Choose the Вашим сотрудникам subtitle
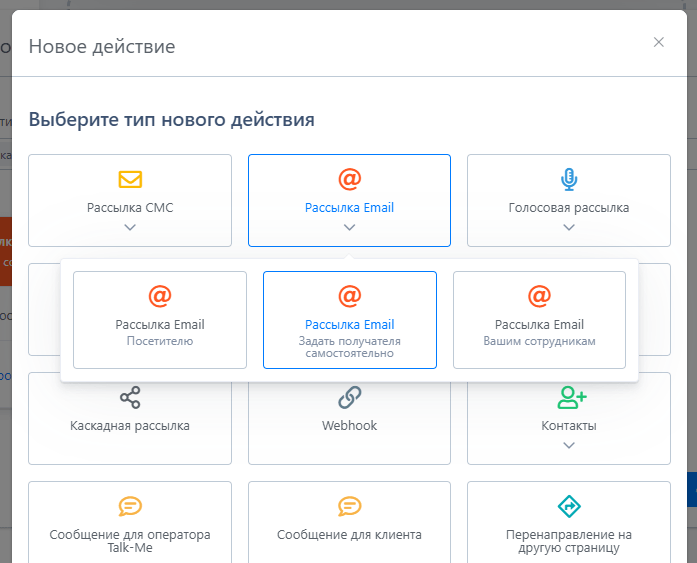 tap(539, 341)
